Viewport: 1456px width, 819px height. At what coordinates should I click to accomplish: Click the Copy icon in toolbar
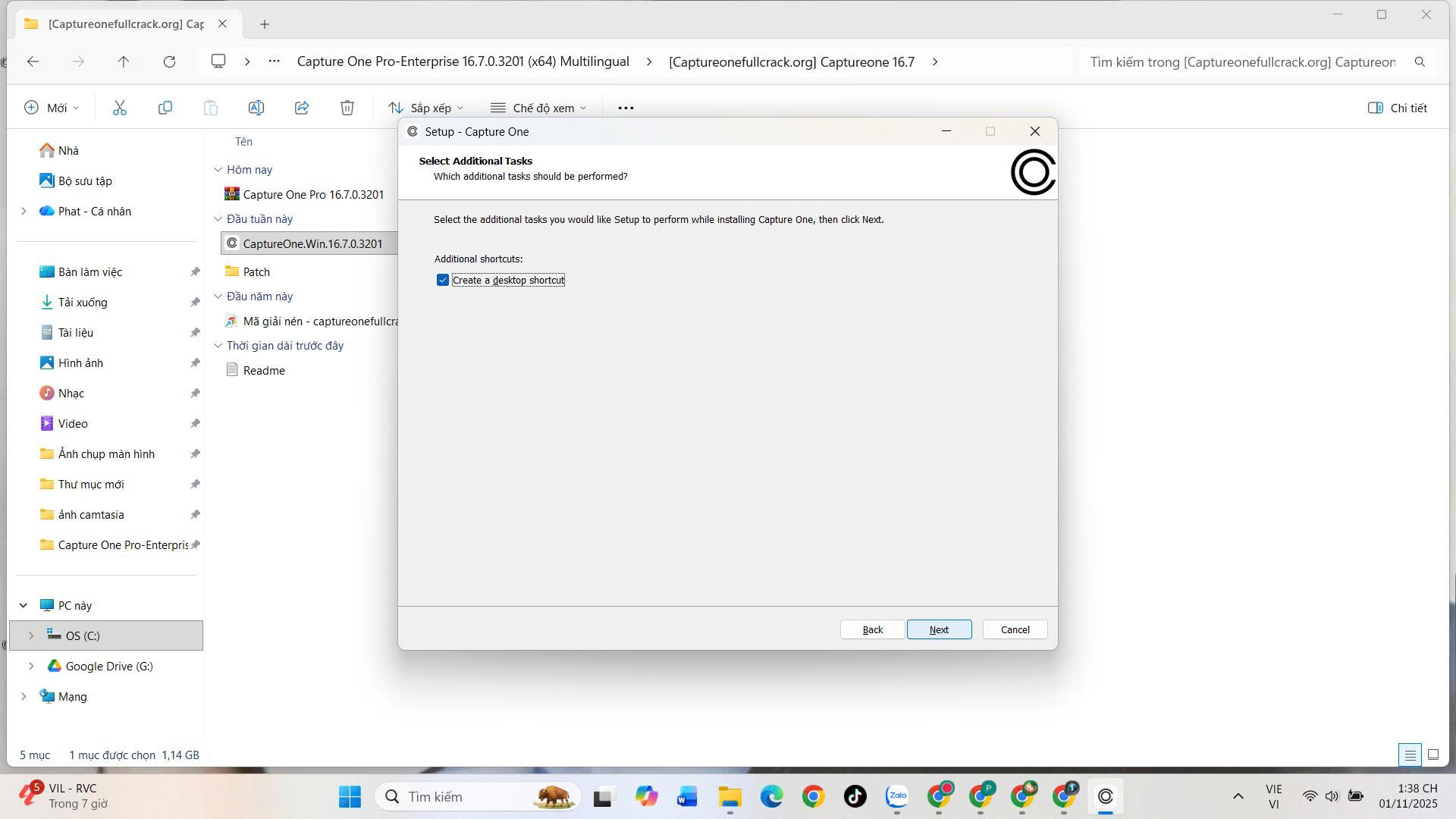click(x=165, y=108)
